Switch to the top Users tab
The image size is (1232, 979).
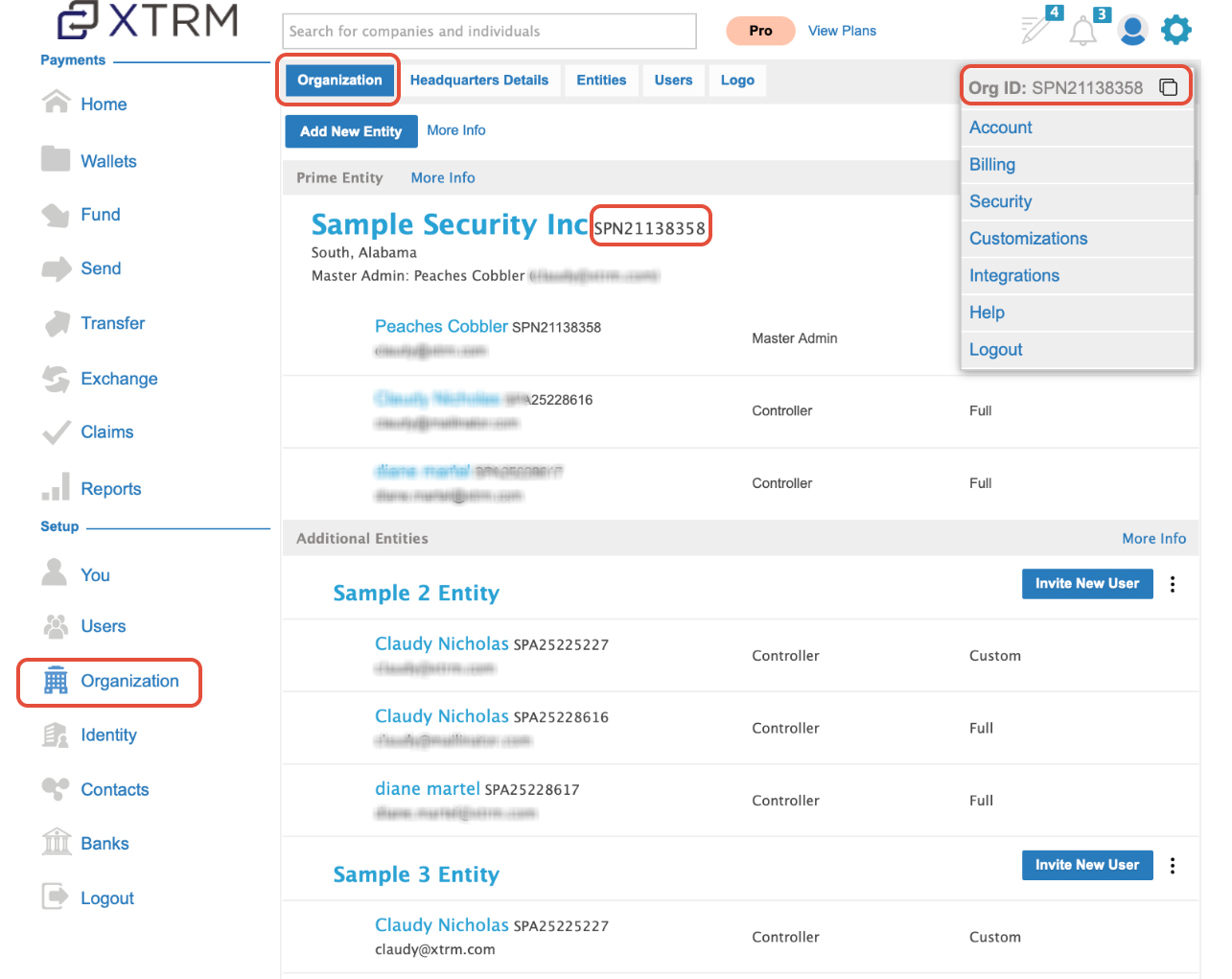[673, 80]
